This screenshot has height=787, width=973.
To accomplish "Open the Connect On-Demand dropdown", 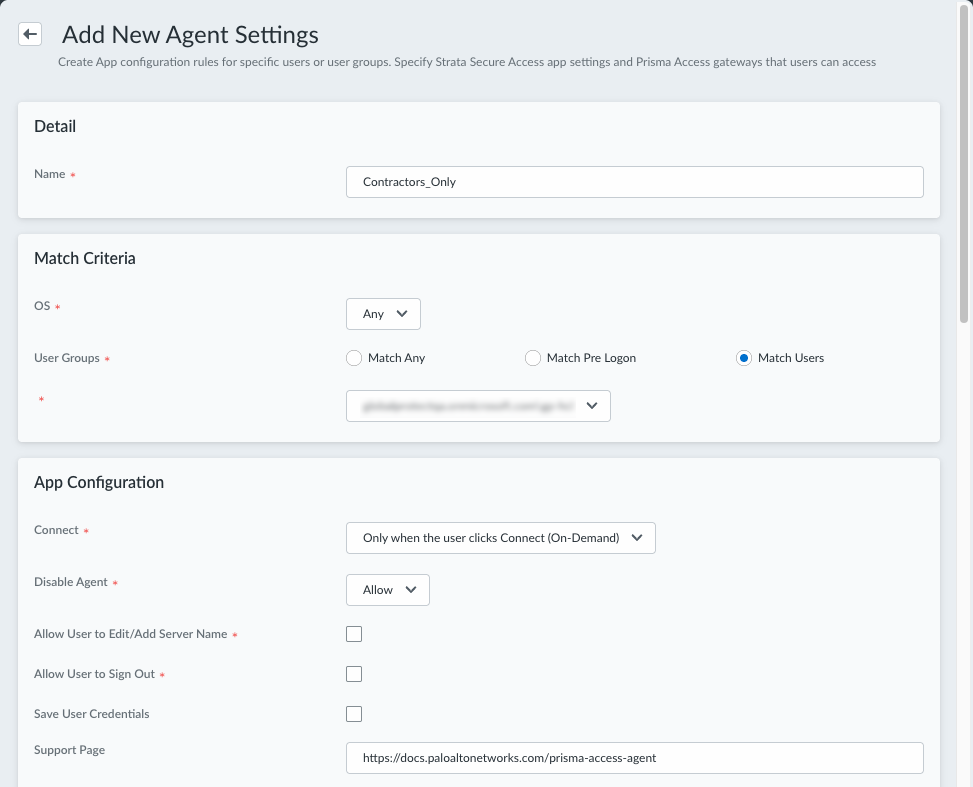I will (501, 537).
